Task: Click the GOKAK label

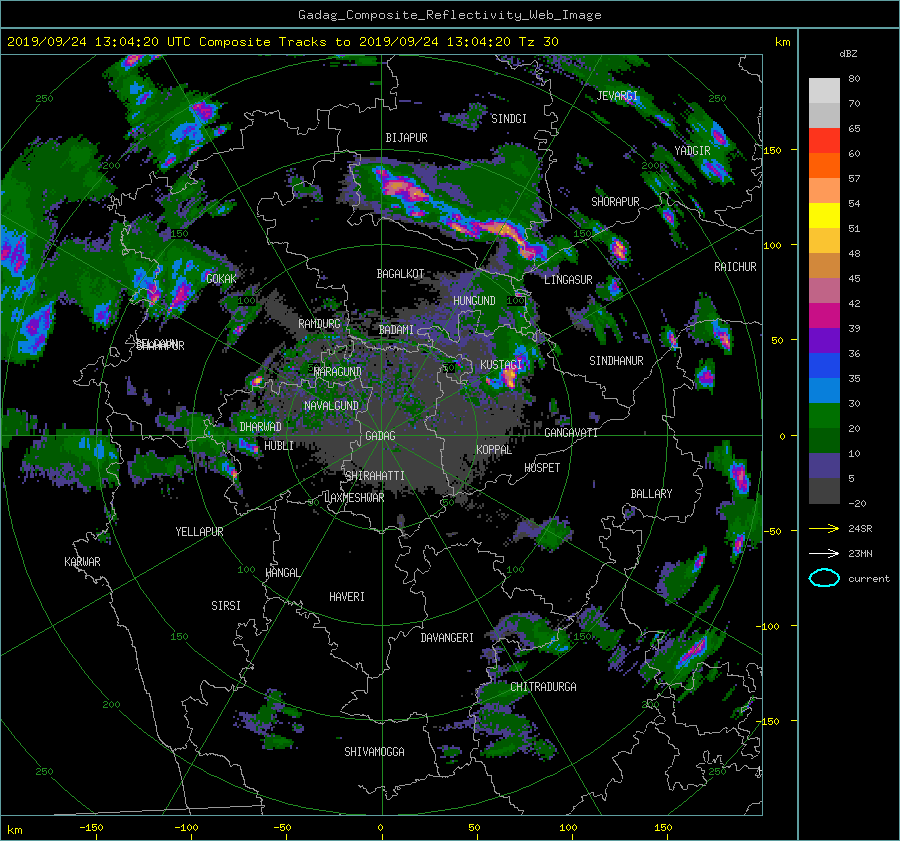Action: tap(221, 279)
